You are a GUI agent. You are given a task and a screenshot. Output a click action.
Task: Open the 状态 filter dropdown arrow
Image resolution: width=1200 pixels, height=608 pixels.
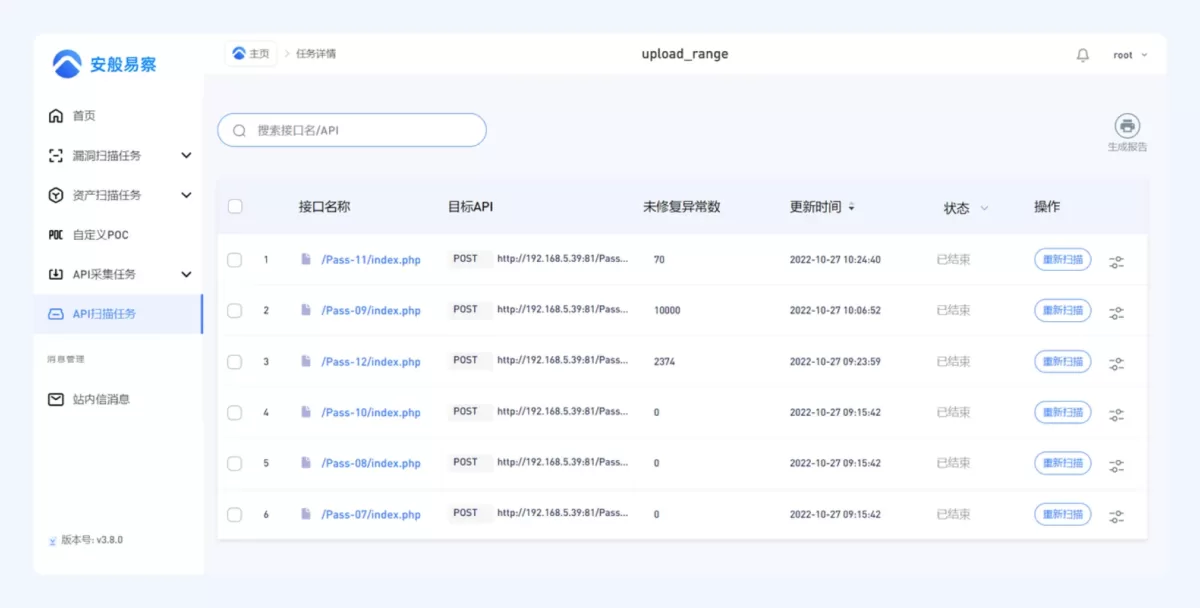pyautogui.click(x=984, y=208)
